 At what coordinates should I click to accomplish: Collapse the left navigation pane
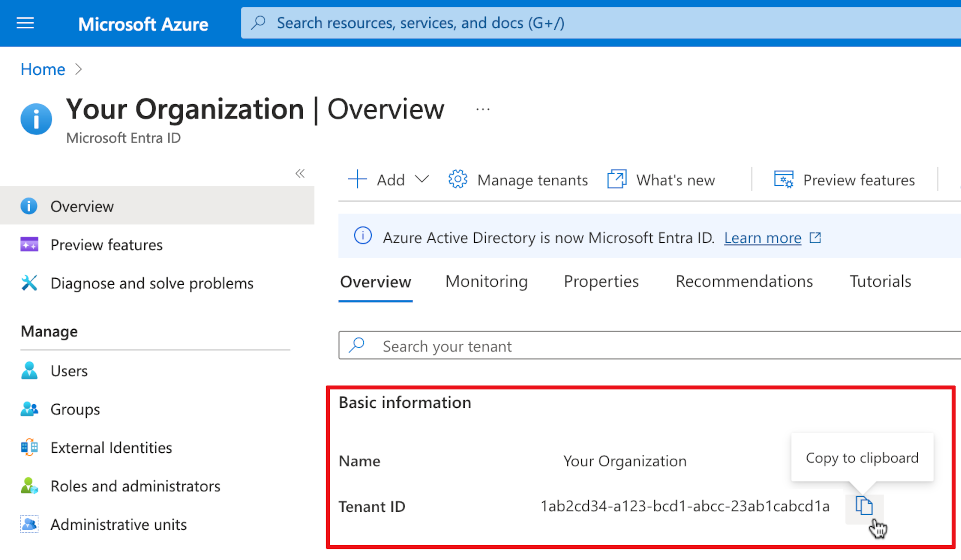click(300, 174)
